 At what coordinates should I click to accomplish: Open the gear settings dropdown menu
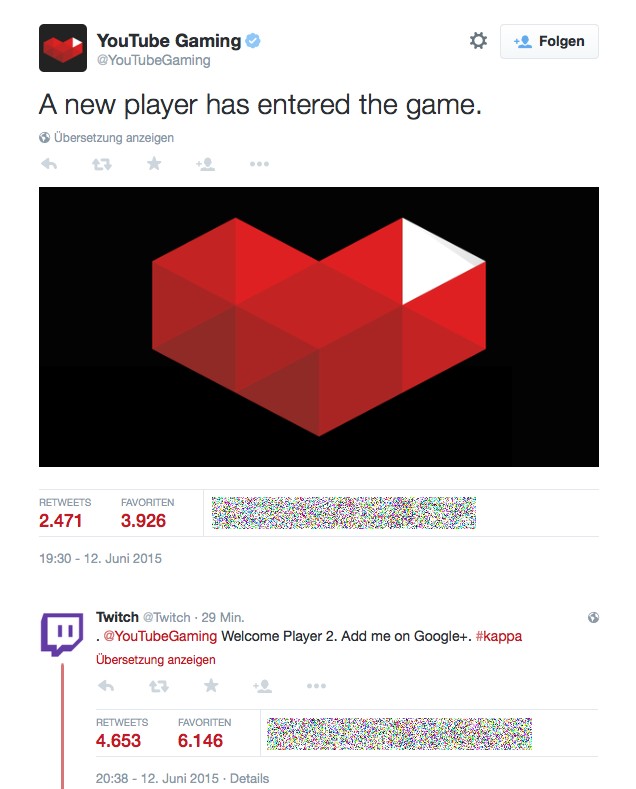478,41
